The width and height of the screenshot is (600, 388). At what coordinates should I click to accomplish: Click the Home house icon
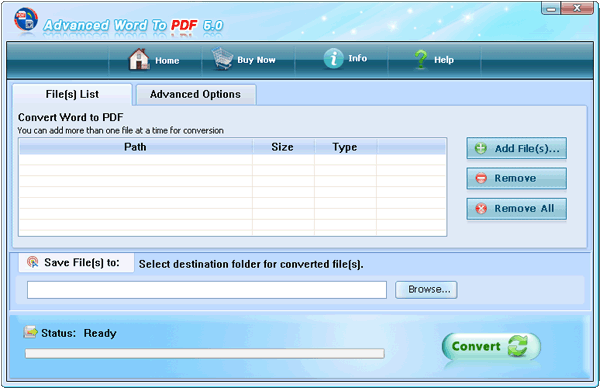(x=139, y=59)
